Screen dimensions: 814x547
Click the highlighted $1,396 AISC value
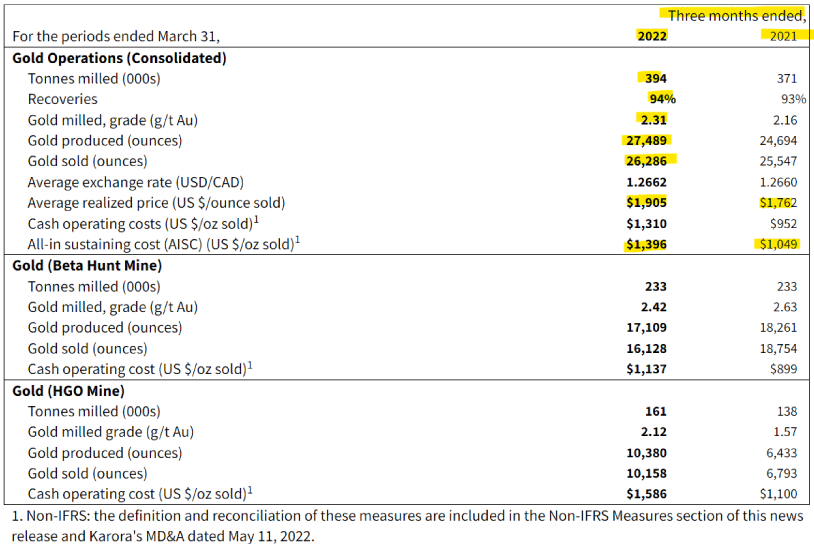click(648, 244)
